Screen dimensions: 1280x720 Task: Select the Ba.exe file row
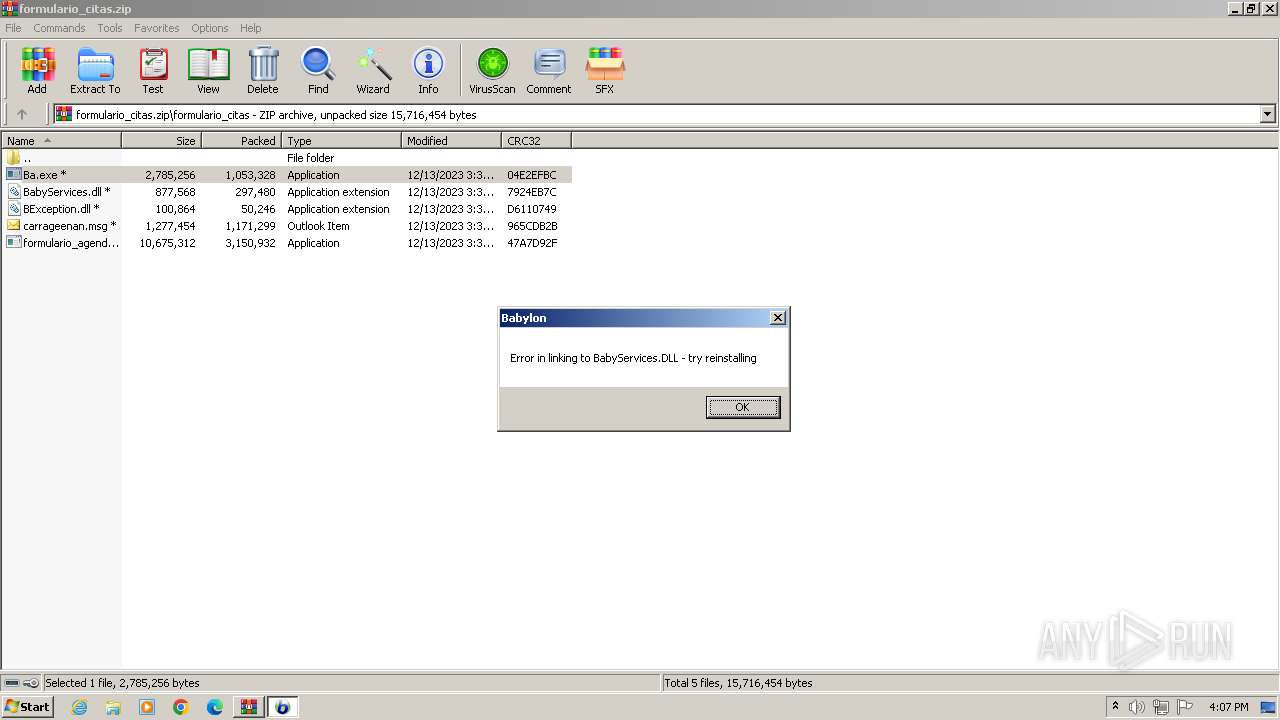pyautogui.click(x=287, y=175)
